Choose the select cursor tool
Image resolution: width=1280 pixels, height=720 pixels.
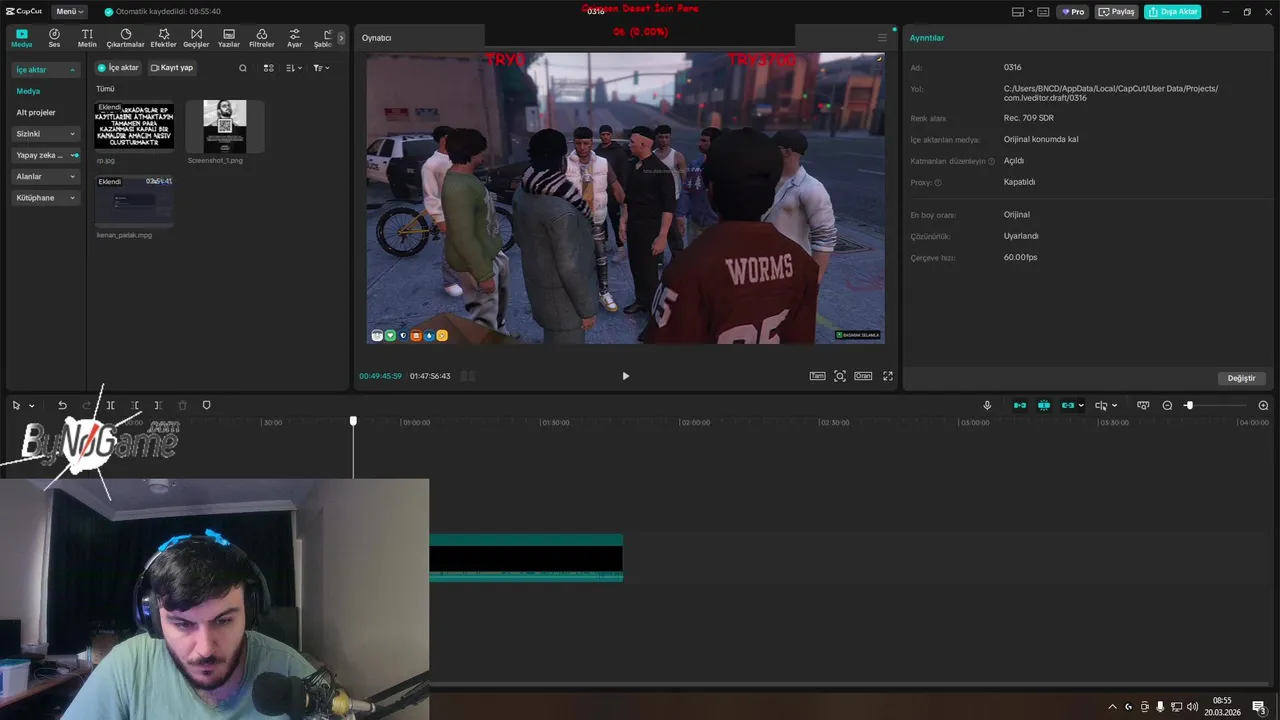[x=16, y=405]
